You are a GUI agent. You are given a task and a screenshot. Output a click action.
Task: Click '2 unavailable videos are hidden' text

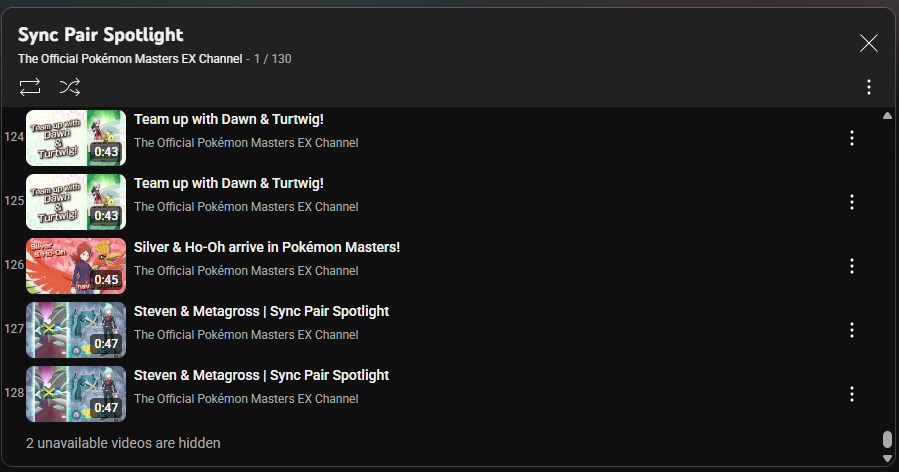coord(123,443)
